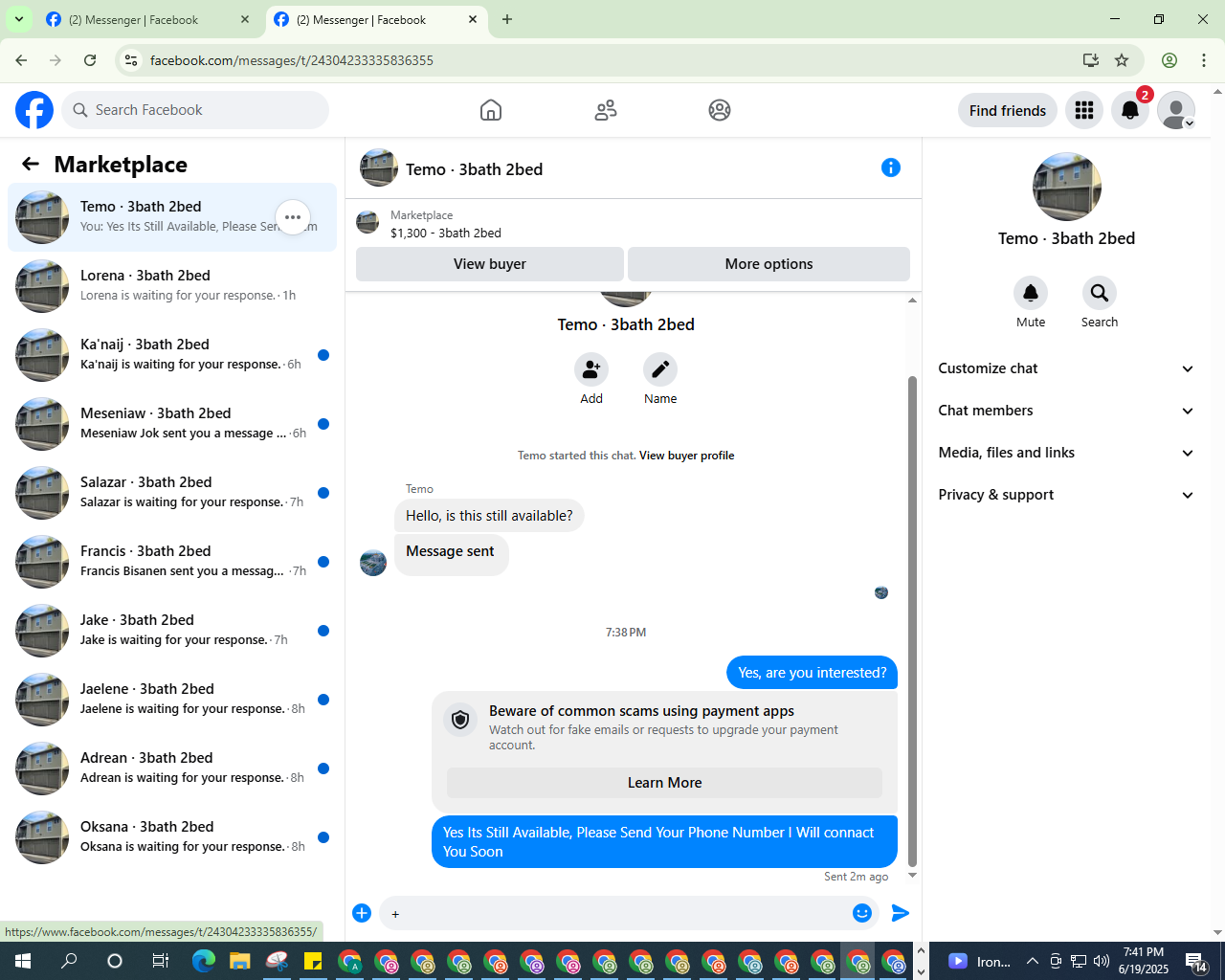Expand the Privacy & support section
The height and width of the screenshot is (980, 1225).
pos(1066,495)
